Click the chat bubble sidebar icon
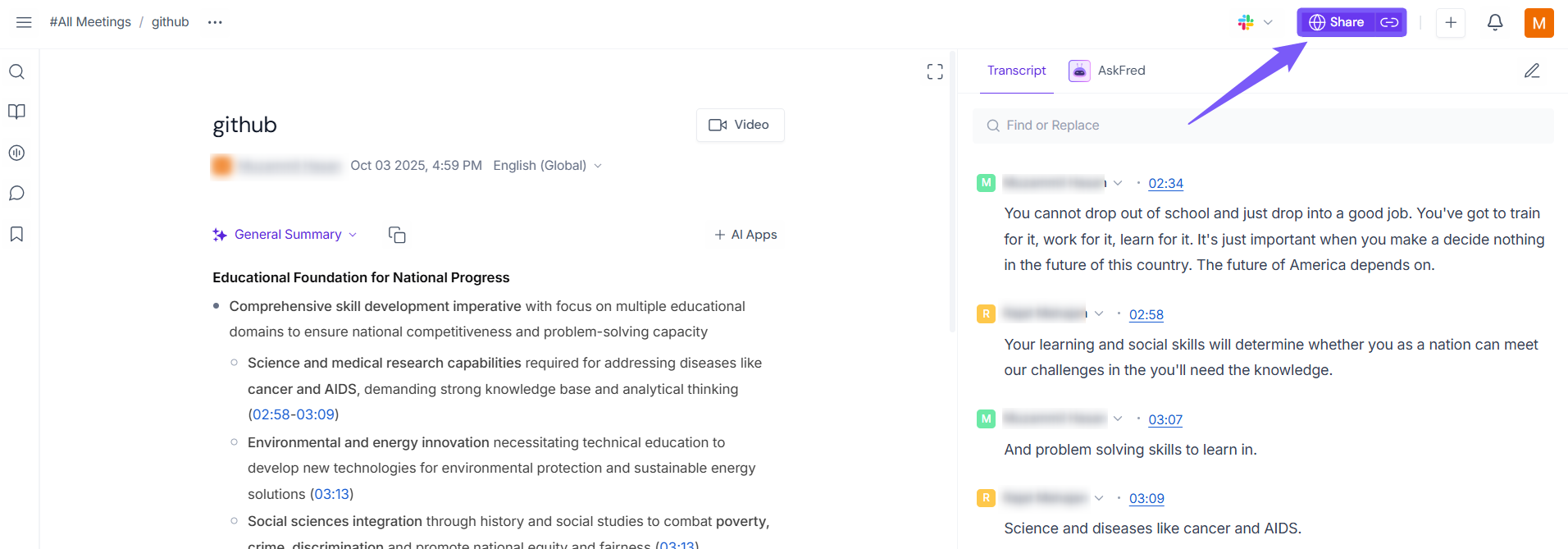 (16, 194)
